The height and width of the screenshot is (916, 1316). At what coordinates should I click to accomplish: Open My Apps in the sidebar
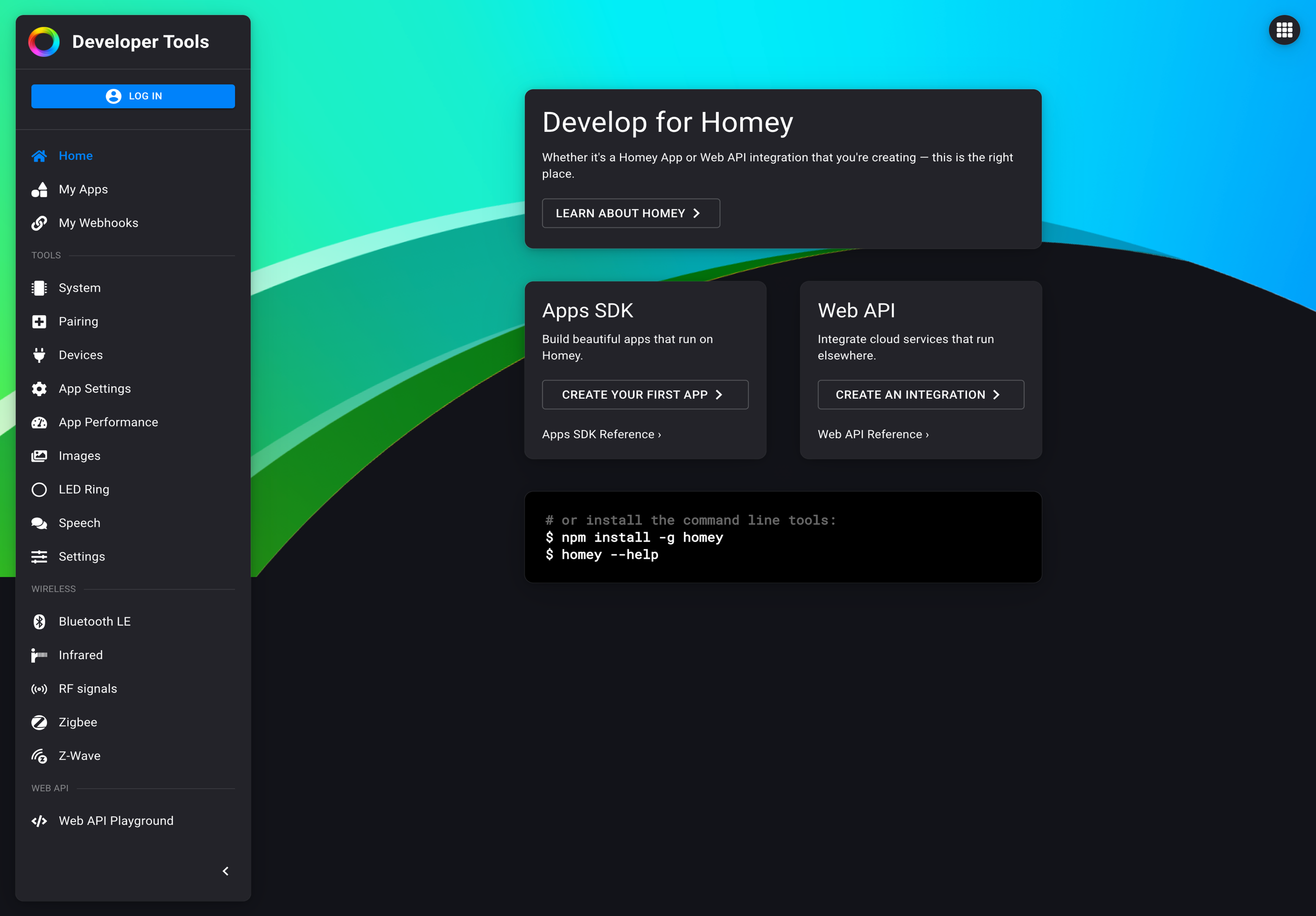pyautogui.click(x=133, y=190)
